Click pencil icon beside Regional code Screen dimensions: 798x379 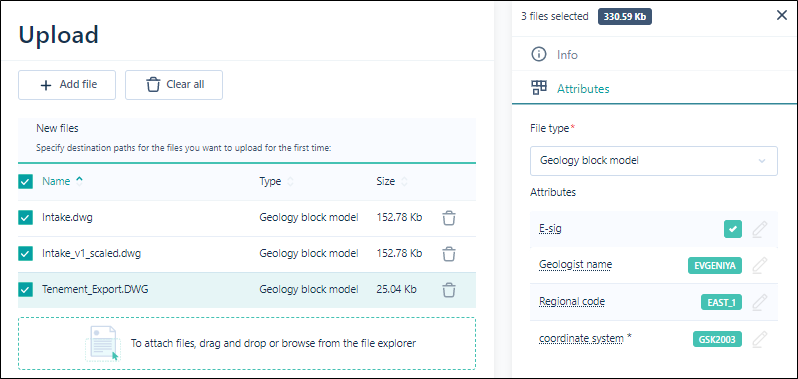tap(759, 302)
